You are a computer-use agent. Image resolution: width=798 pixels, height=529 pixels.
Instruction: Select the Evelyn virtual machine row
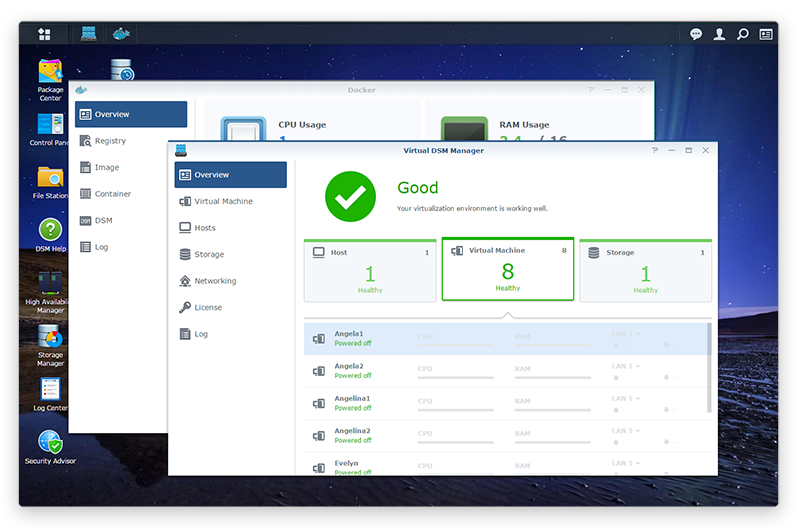click(505, 464)
